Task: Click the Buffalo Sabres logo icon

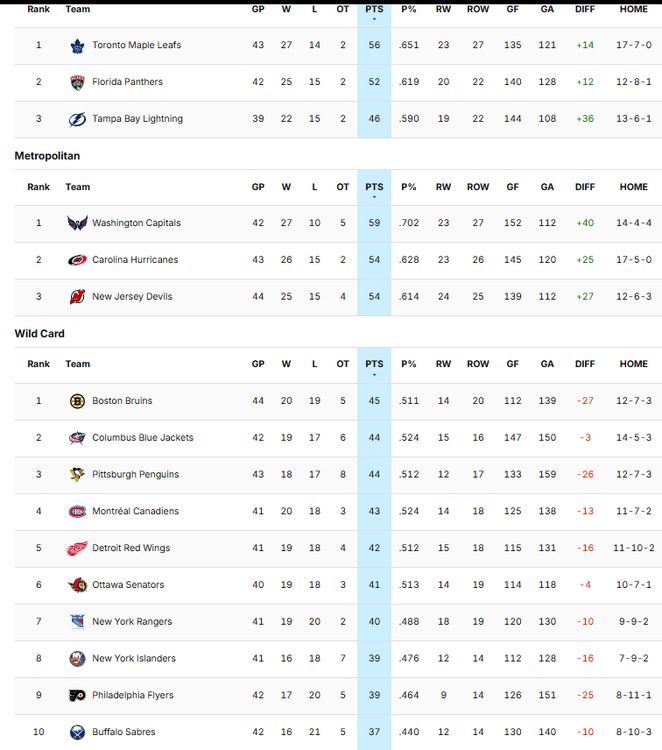Action: 77,732
